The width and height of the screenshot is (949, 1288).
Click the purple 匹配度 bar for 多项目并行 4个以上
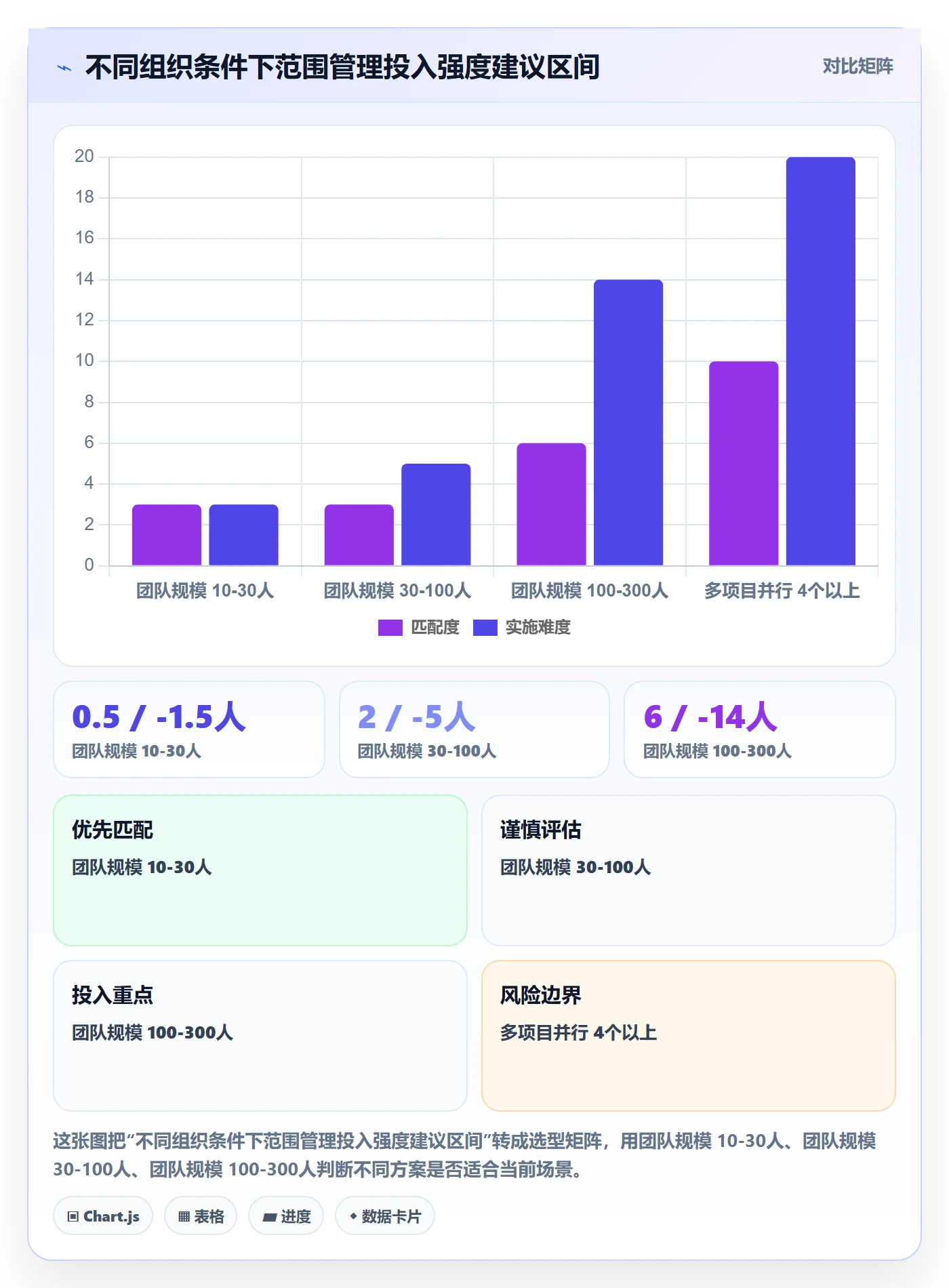click(744, 464)
